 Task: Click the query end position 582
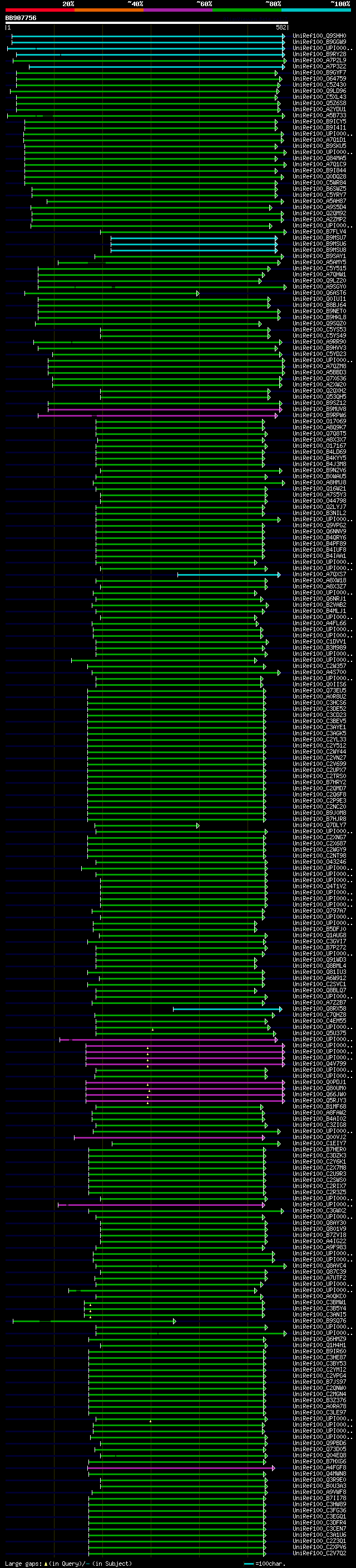[281, 27]
